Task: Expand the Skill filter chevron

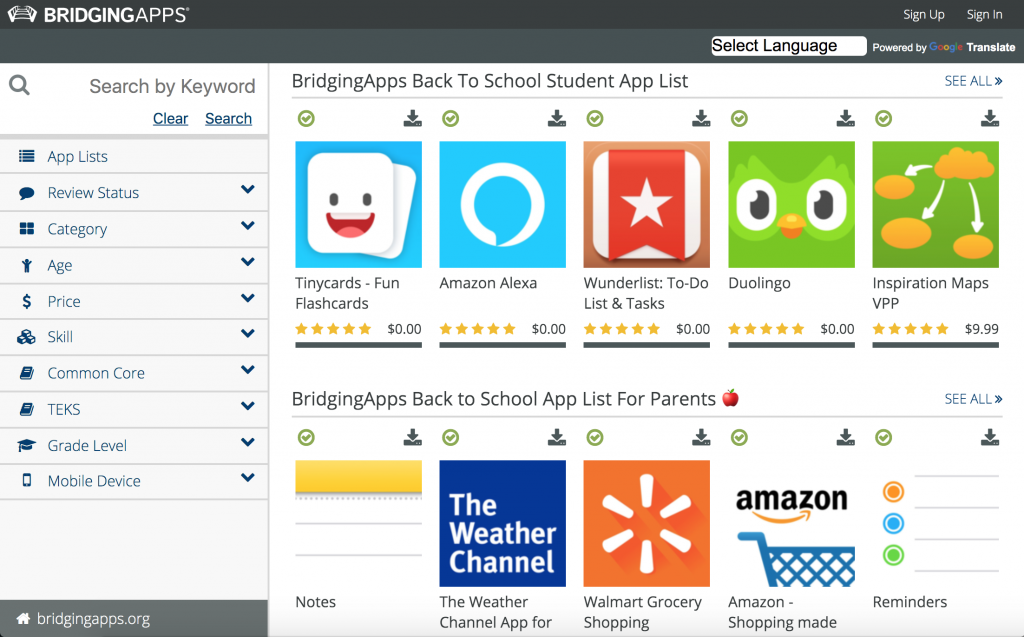Action: (248, 333)
